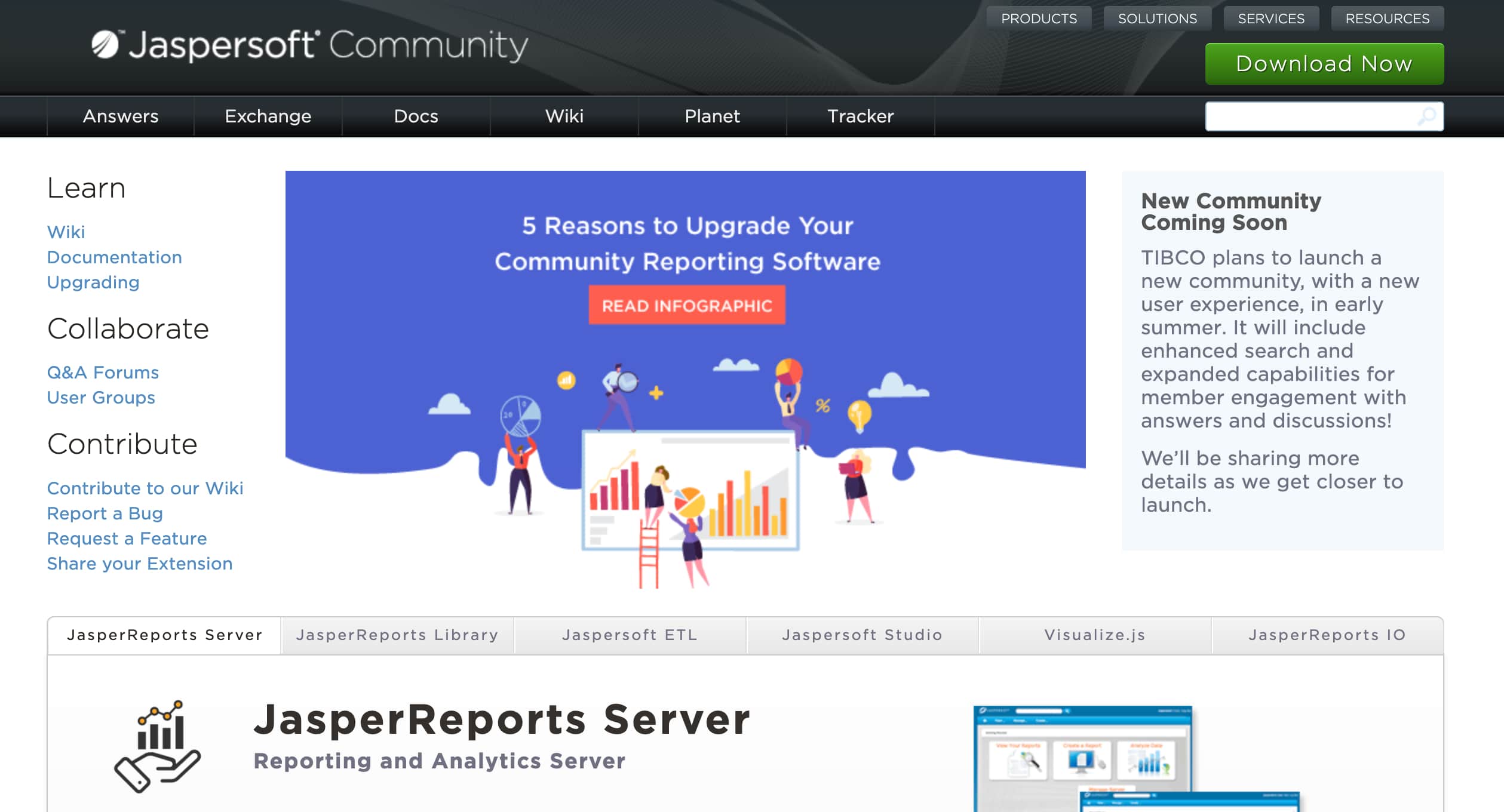
Task: Switch to the JasperReports Library tab
Action: tap(397, 635)
